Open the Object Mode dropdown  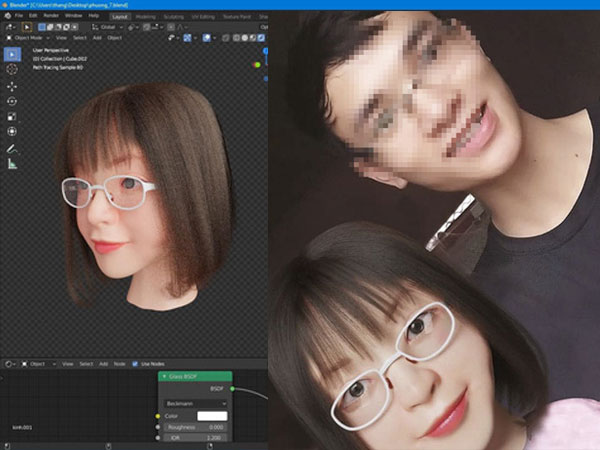(x=28, y=38)
